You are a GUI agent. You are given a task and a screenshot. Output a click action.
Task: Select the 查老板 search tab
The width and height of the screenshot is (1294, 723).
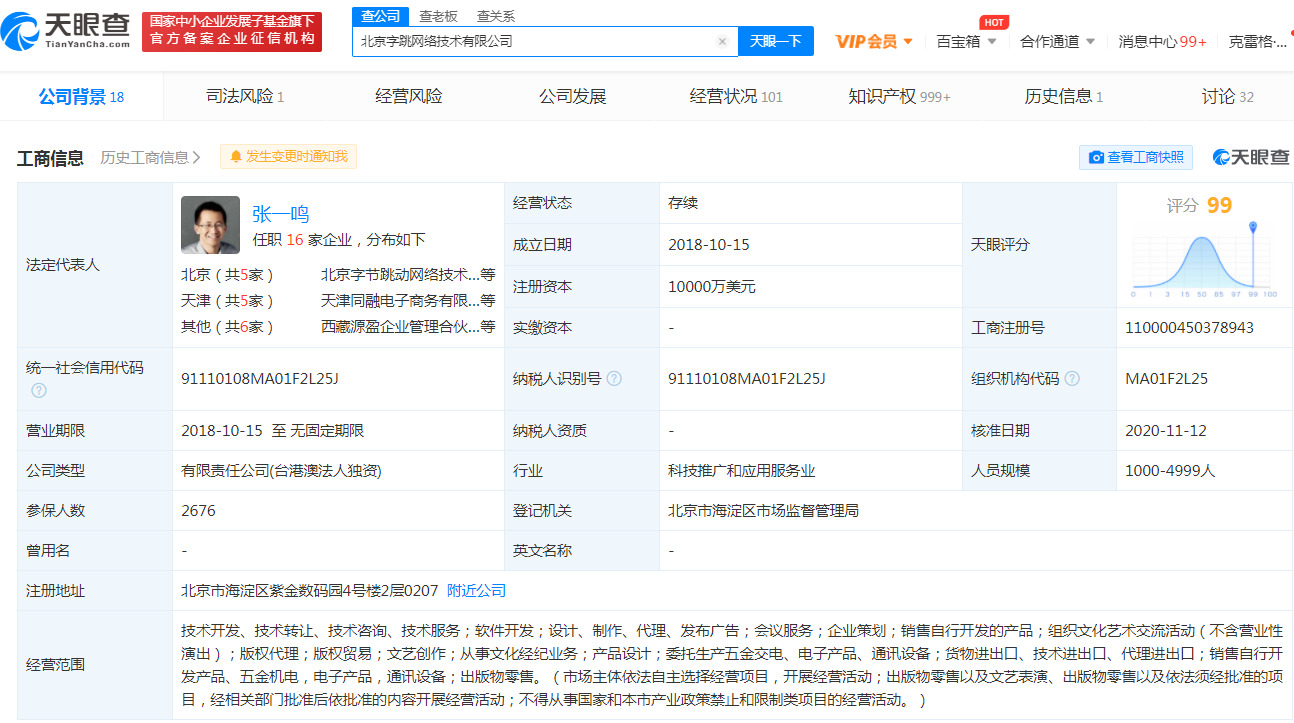438,15
